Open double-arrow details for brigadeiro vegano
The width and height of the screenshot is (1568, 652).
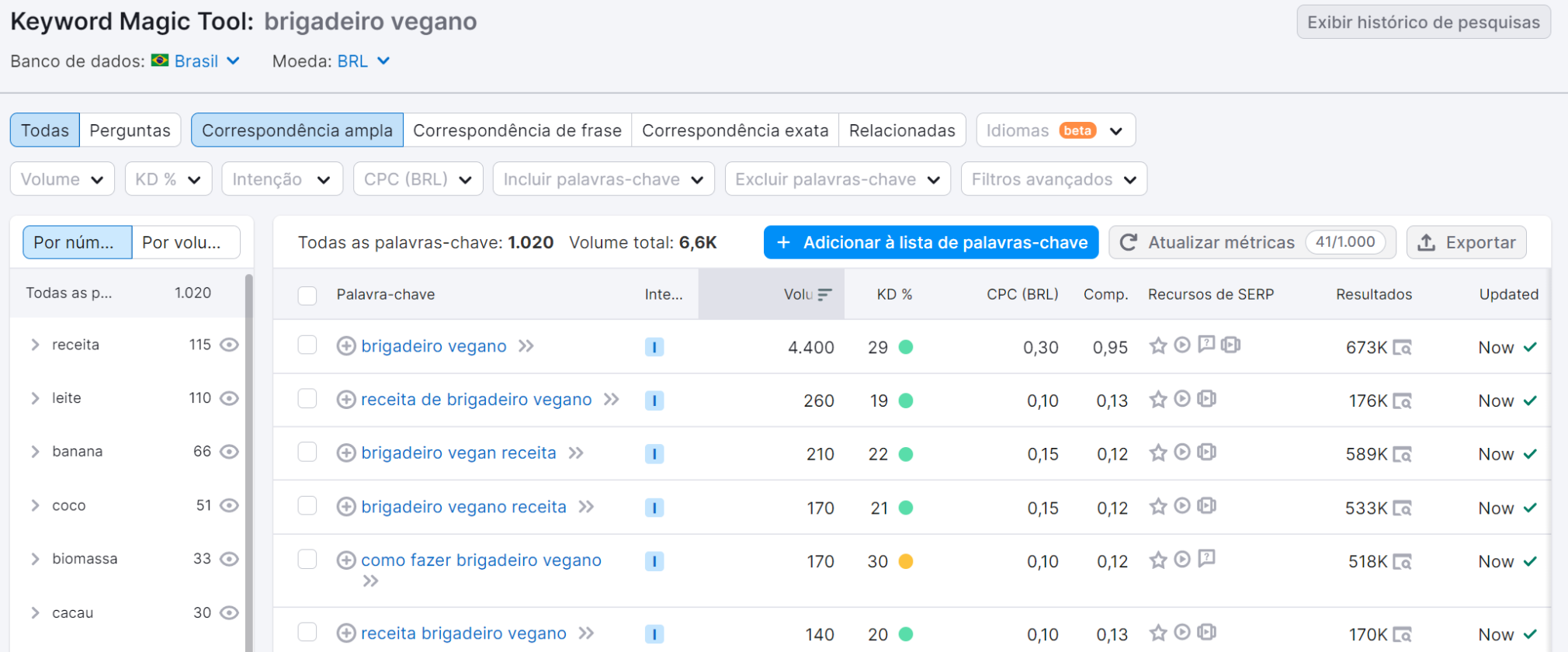(526, 346)
